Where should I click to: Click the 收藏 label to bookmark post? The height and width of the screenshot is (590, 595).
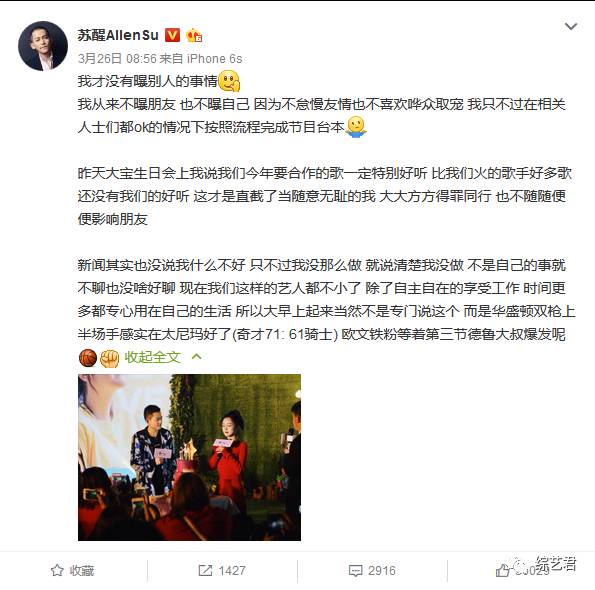82,571
